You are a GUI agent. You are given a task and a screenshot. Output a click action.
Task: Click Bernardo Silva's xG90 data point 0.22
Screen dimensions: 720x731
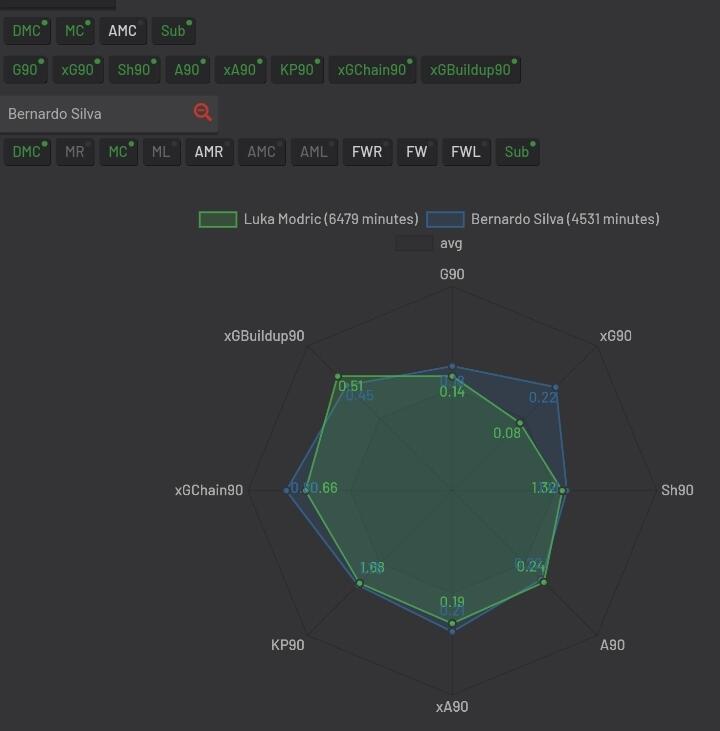(555, 387)
